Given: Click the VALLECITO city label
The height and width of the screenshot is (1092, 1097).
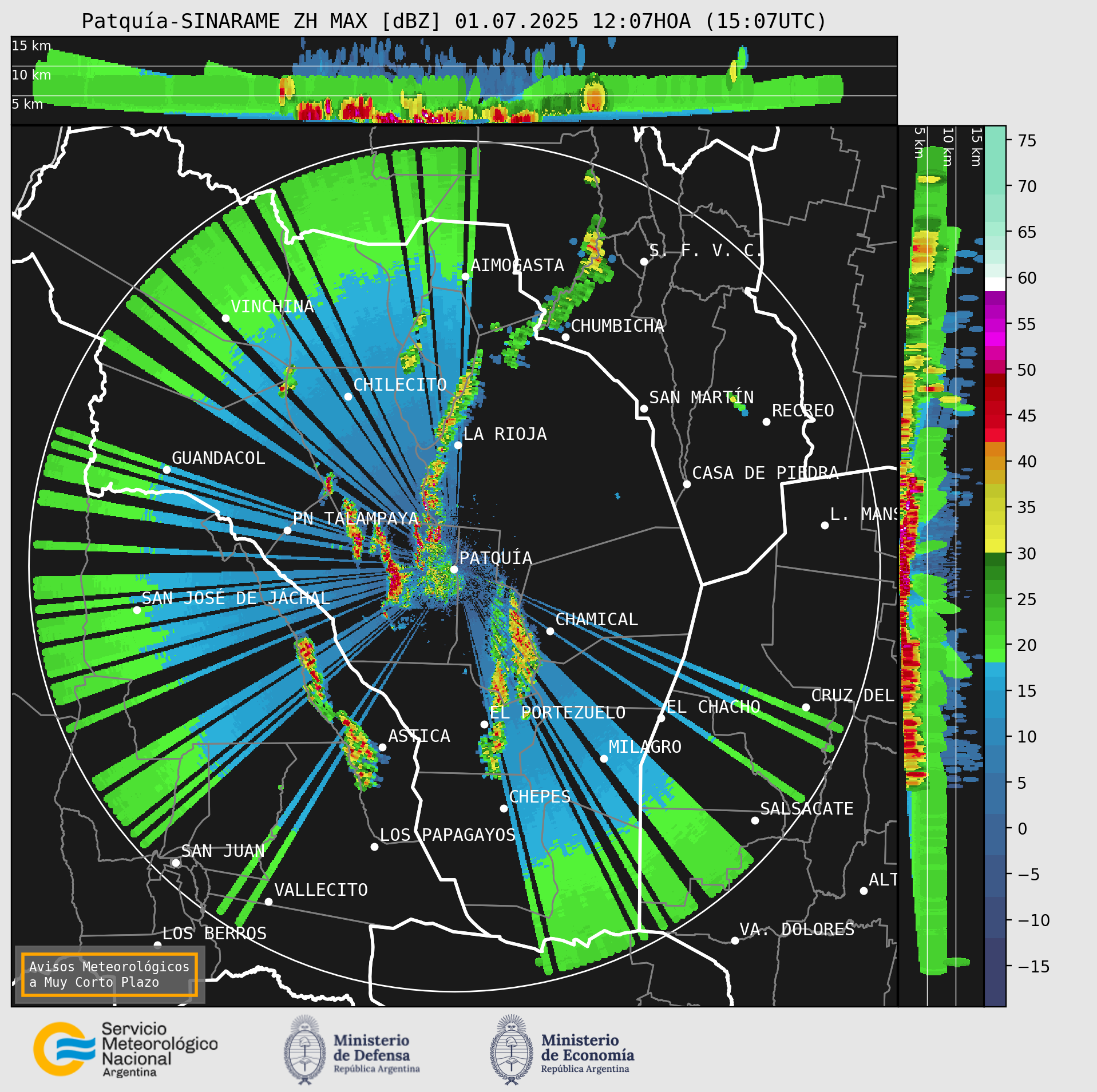Looking at the screenshot, I should coord(320,890).
